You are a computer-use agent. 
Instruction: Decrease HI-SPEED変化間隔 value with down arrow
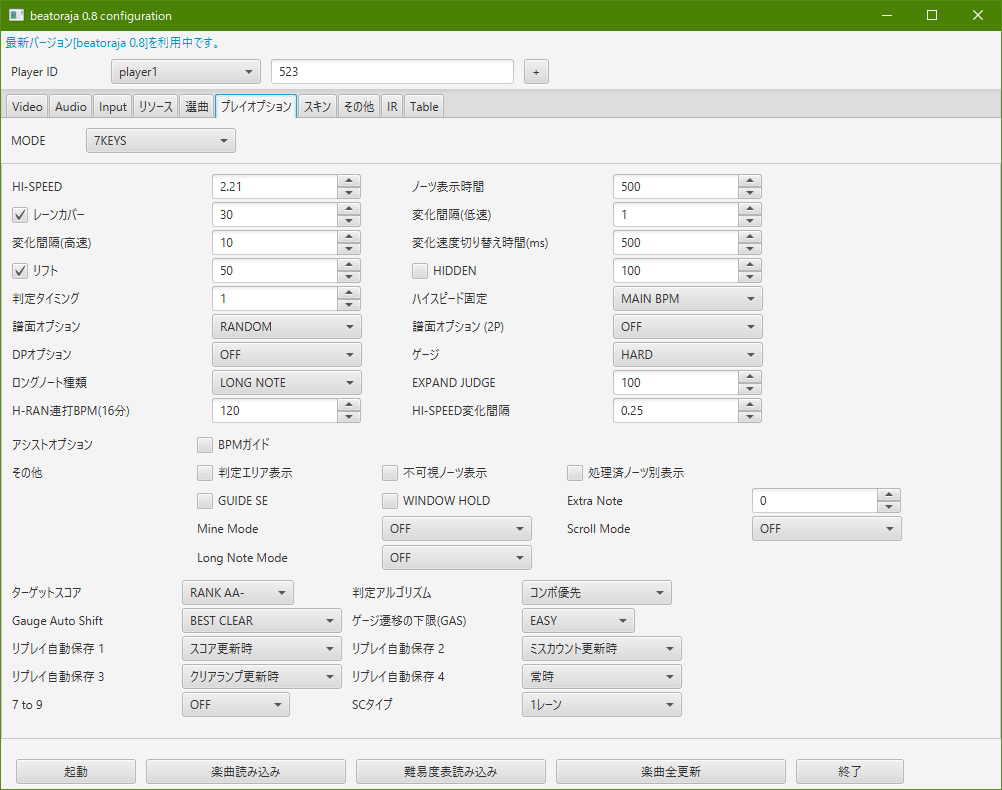click(x=750, y=417)
